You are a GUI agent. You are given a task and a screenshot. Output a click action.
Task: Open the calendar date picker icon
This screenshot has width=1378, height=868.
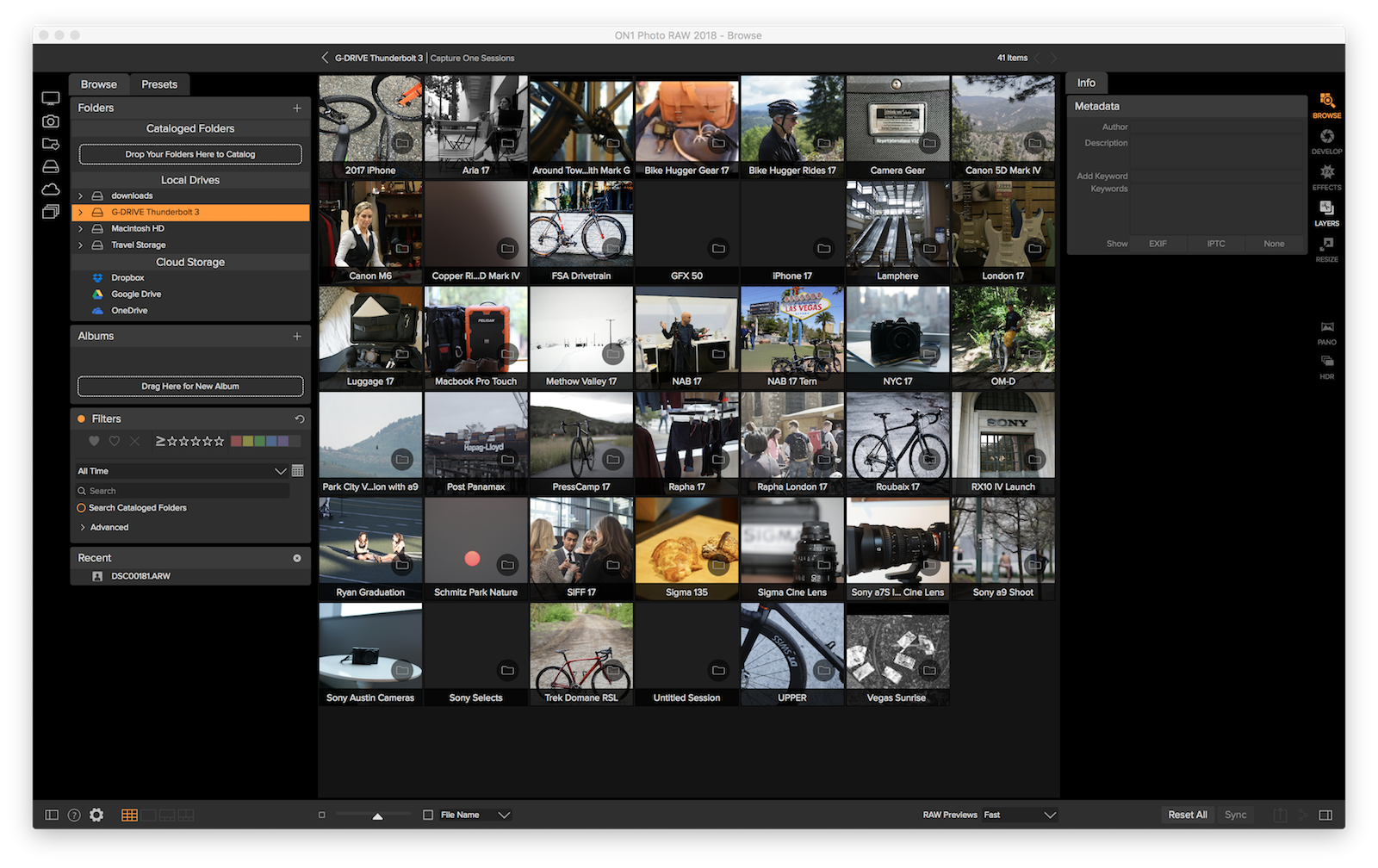(x=297, y=470)
